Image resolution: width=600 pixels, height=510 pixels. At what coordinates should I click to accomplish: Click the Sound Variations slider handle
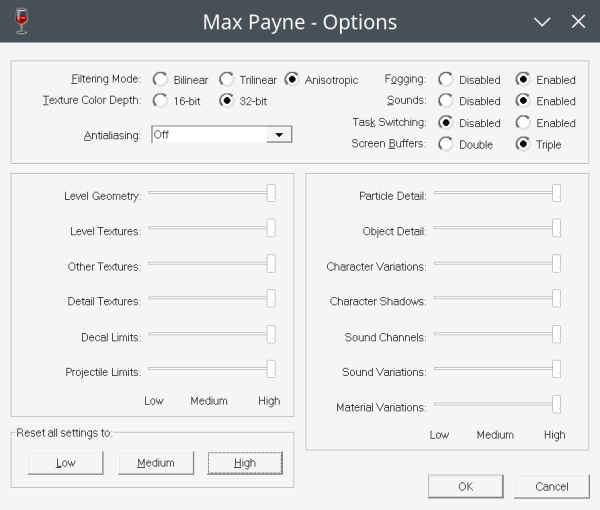(x=556, y=369)
